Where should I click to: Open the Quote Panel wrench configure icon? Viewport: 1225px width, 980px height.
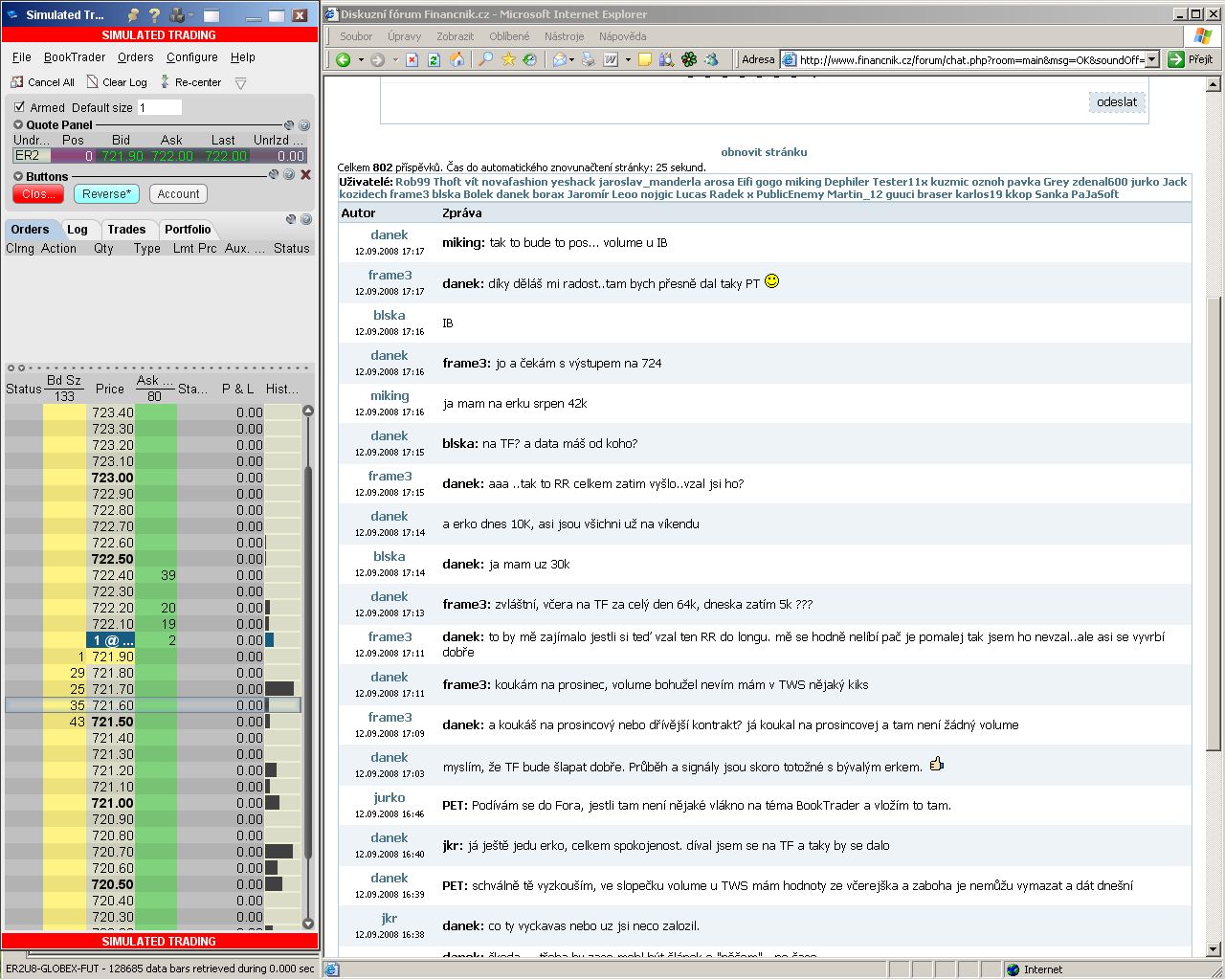click(x=289, y=125)
